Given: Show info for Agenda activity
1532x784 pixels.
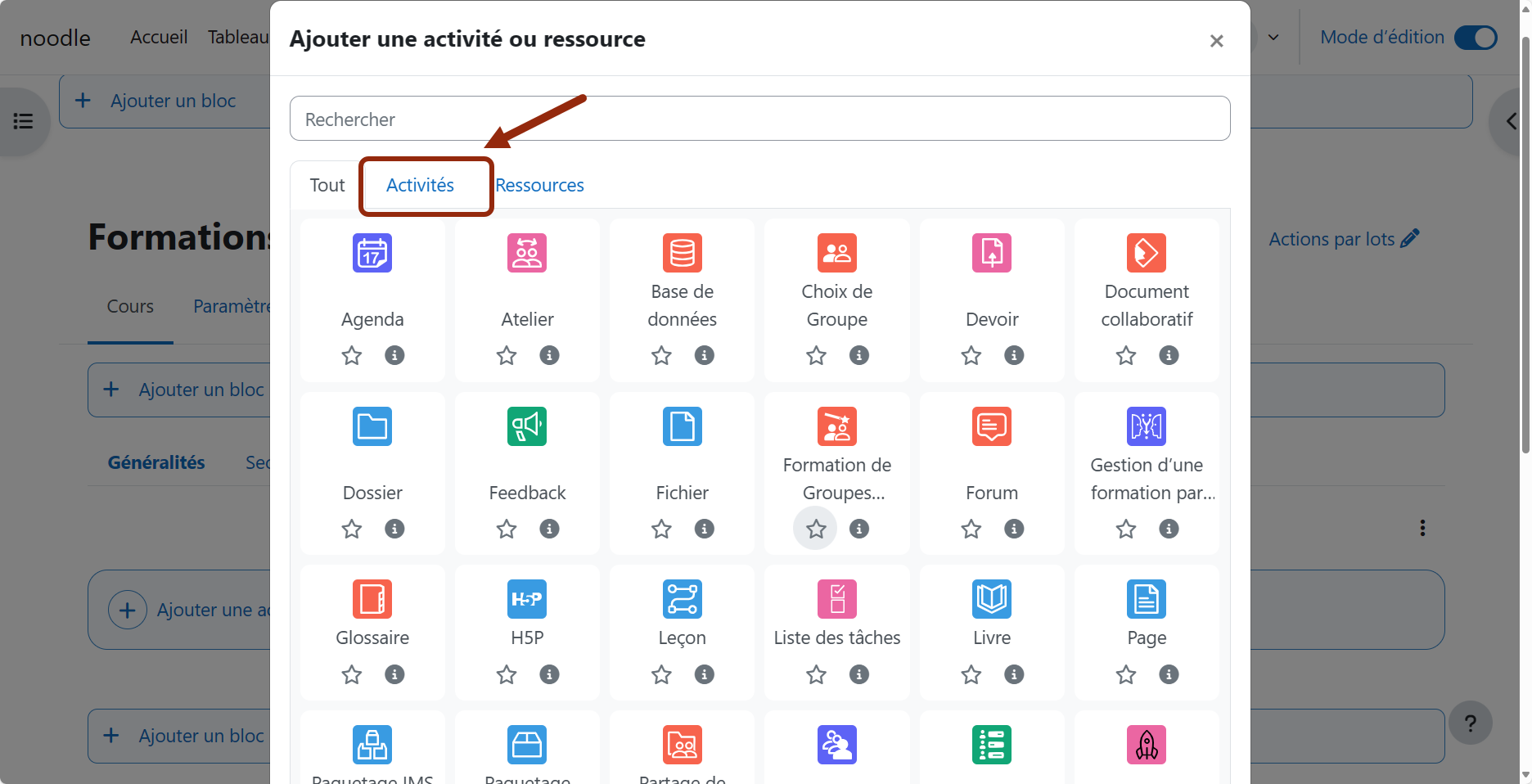Looking at the screenshot, I should [x=394, y=355].
